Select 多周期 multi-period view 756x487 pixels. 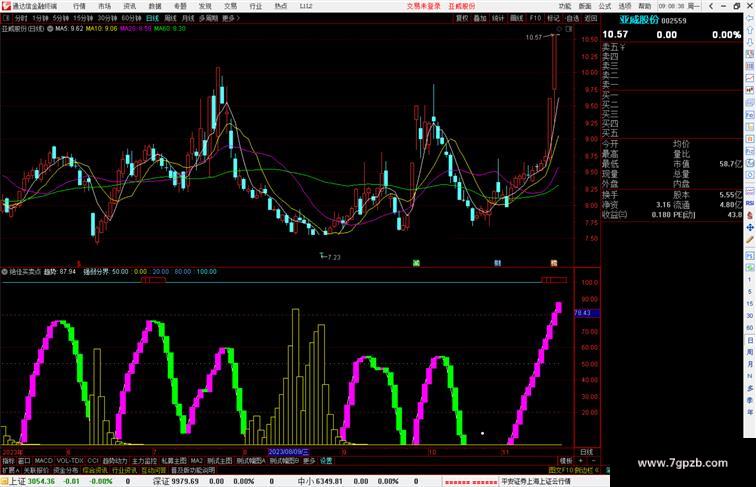click(208, 18)
